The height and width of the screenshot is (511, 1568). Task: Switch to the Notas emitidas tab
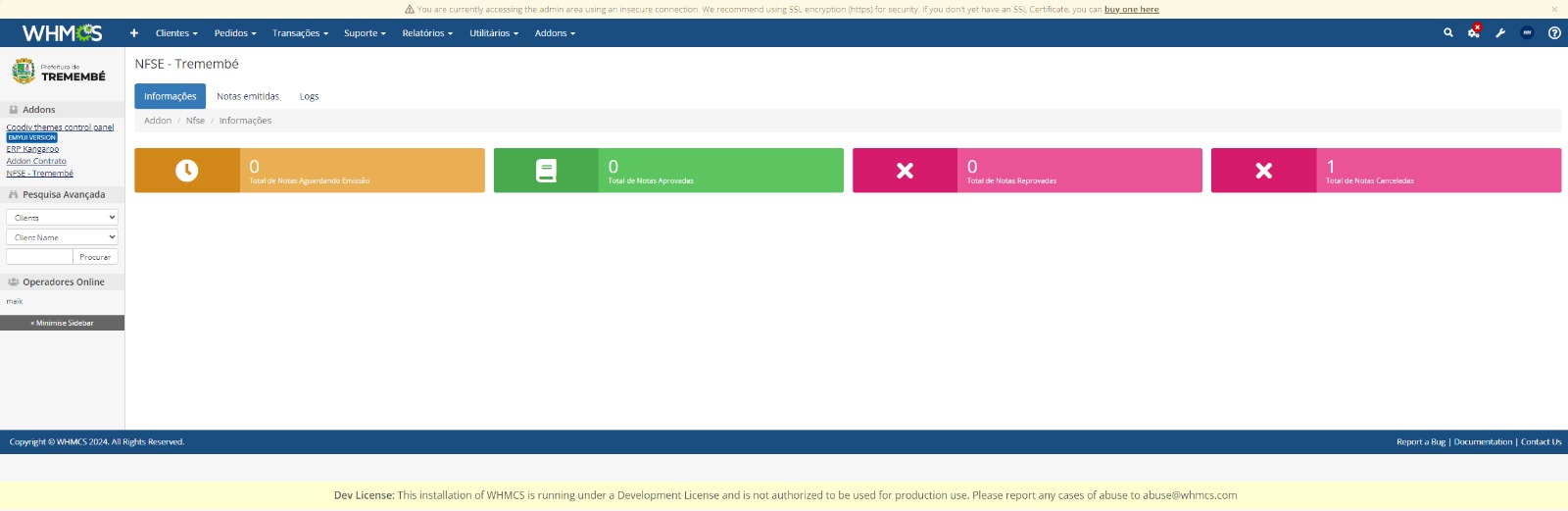pyautogui.click(x=248, y=96)
